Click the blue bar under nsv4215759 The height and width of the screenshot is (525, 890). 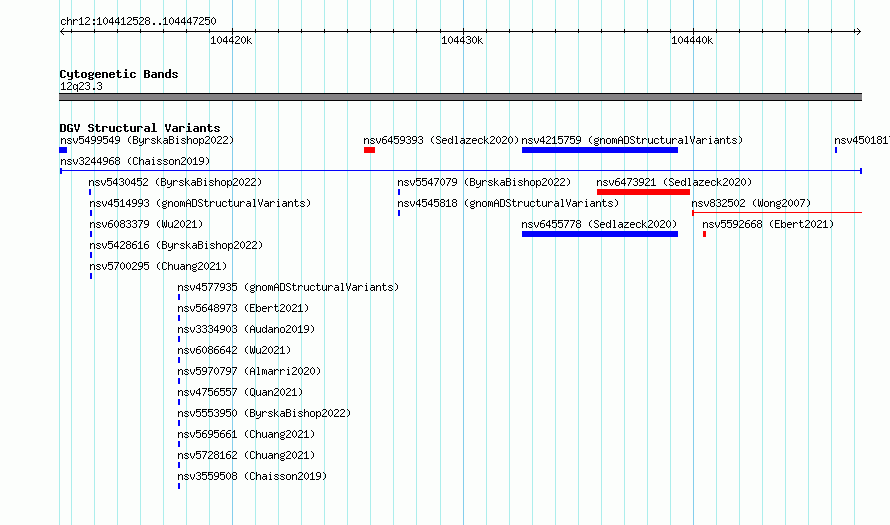click(x=600, y=150)
